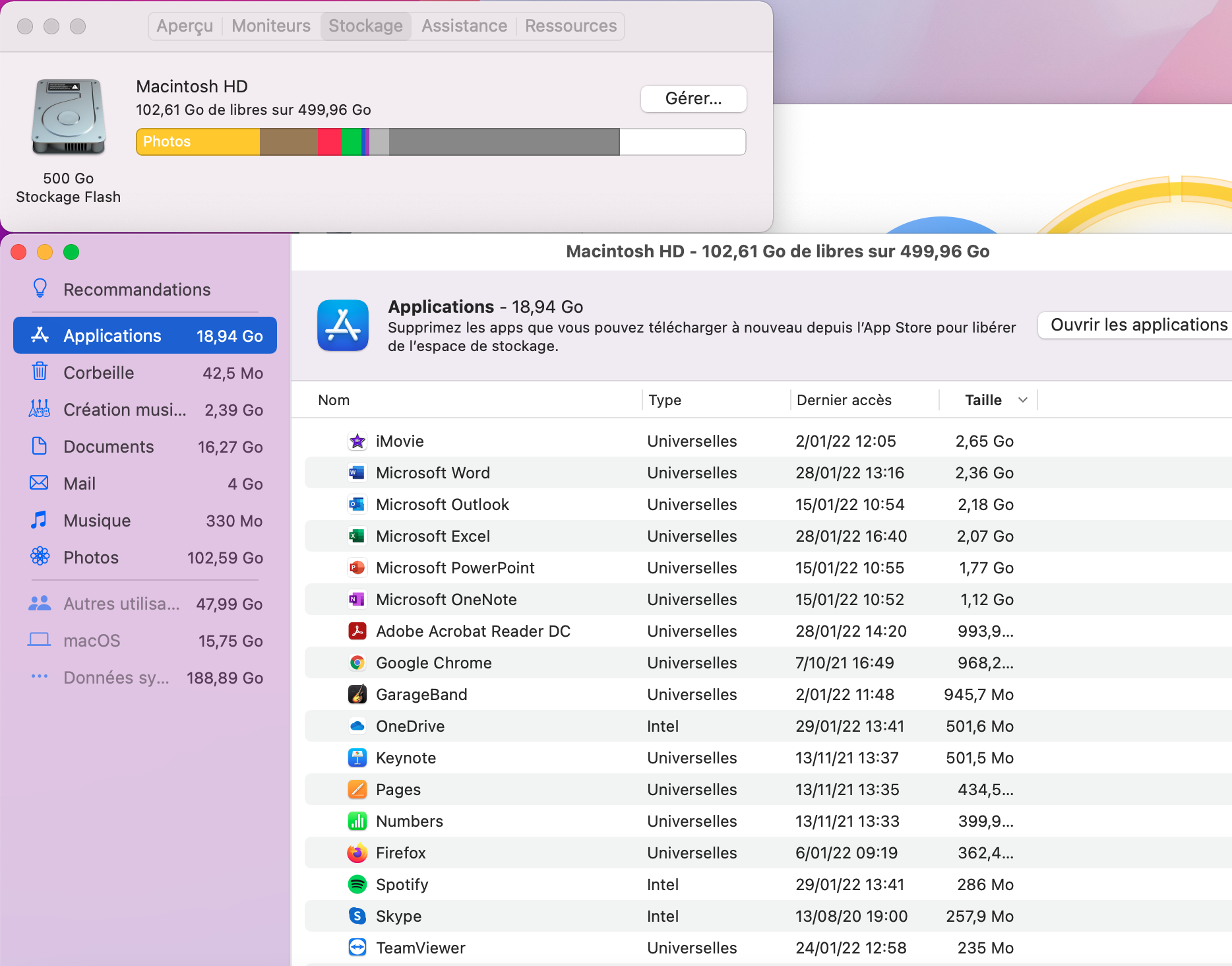Select the Firefox icon in list
The image size is (1232, 966).
pyautogui.click(x=357, y=853)
